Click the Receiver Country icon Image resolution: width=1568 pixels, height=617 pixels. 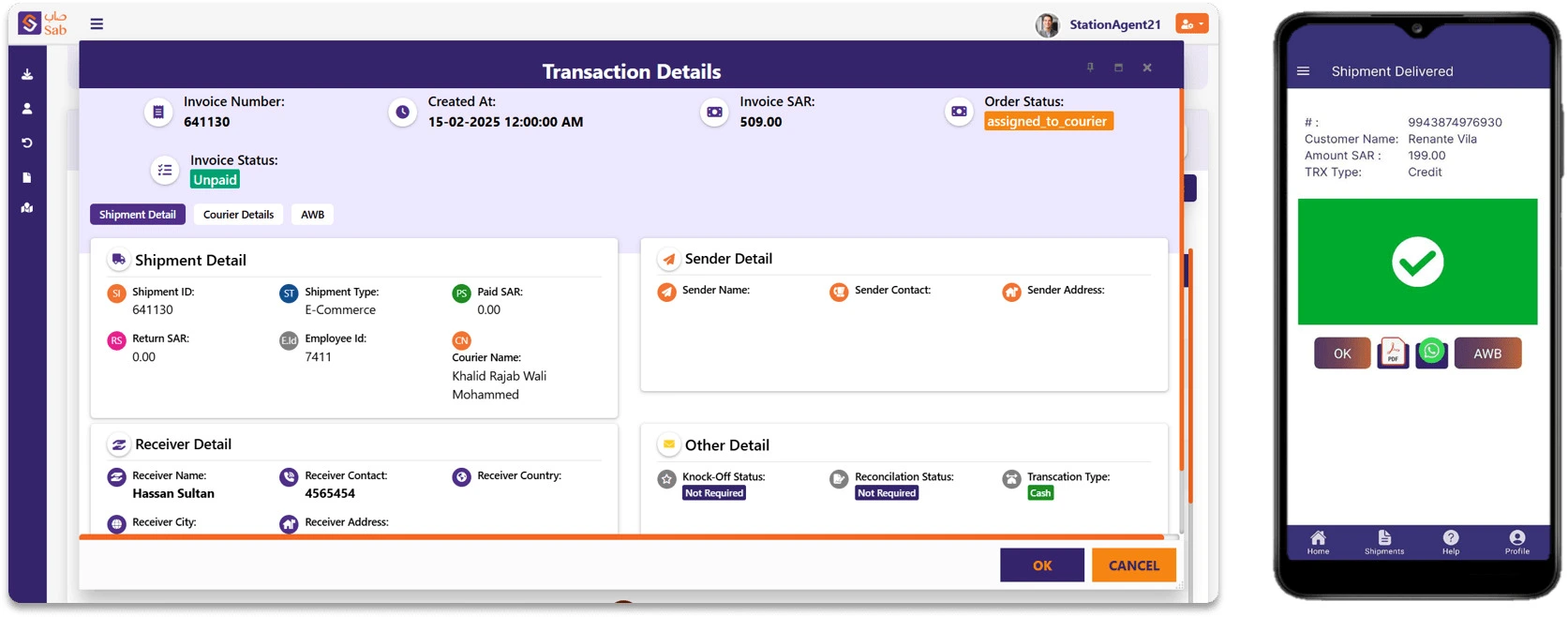461,477
